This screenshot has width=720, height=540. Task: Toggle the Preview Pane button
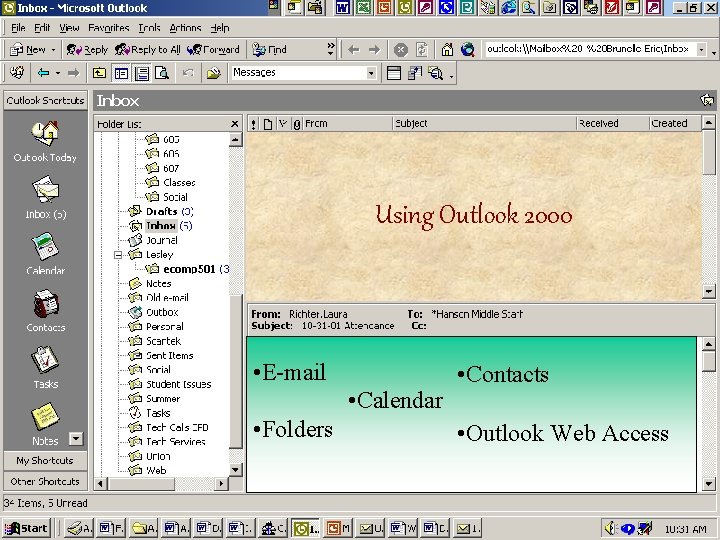(142, 73)
